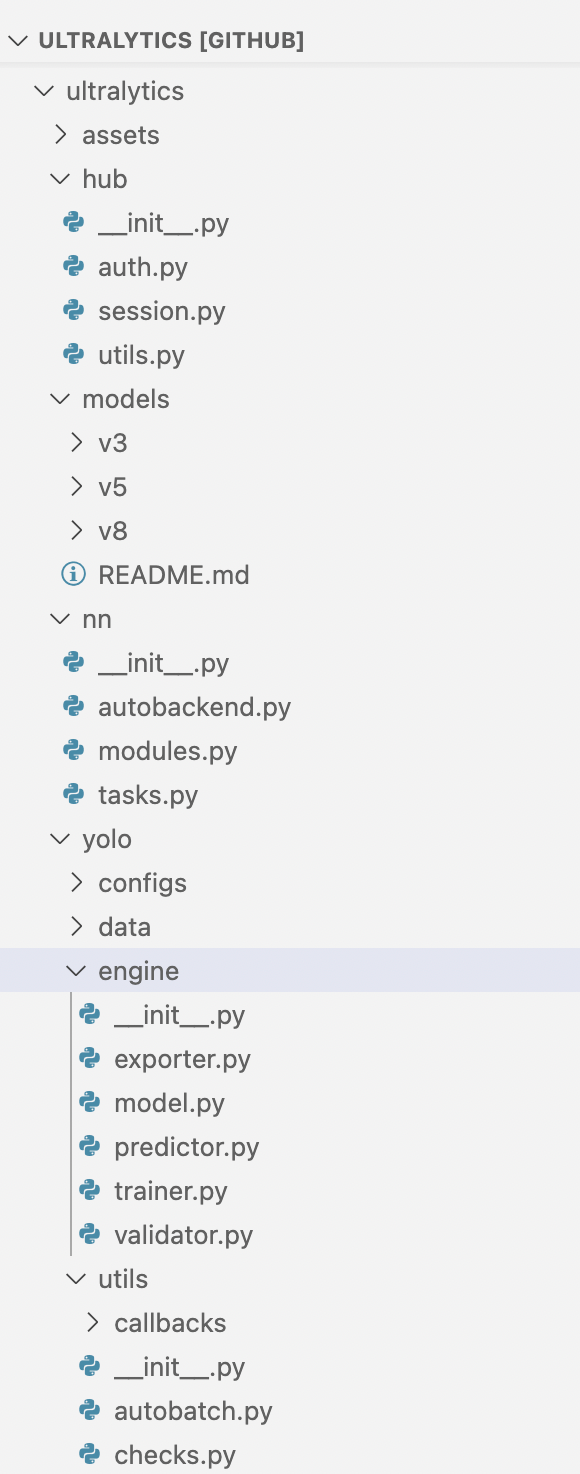Collapse the engine folder
Viewport: 580px width, 1474px height.
(76, 970)
